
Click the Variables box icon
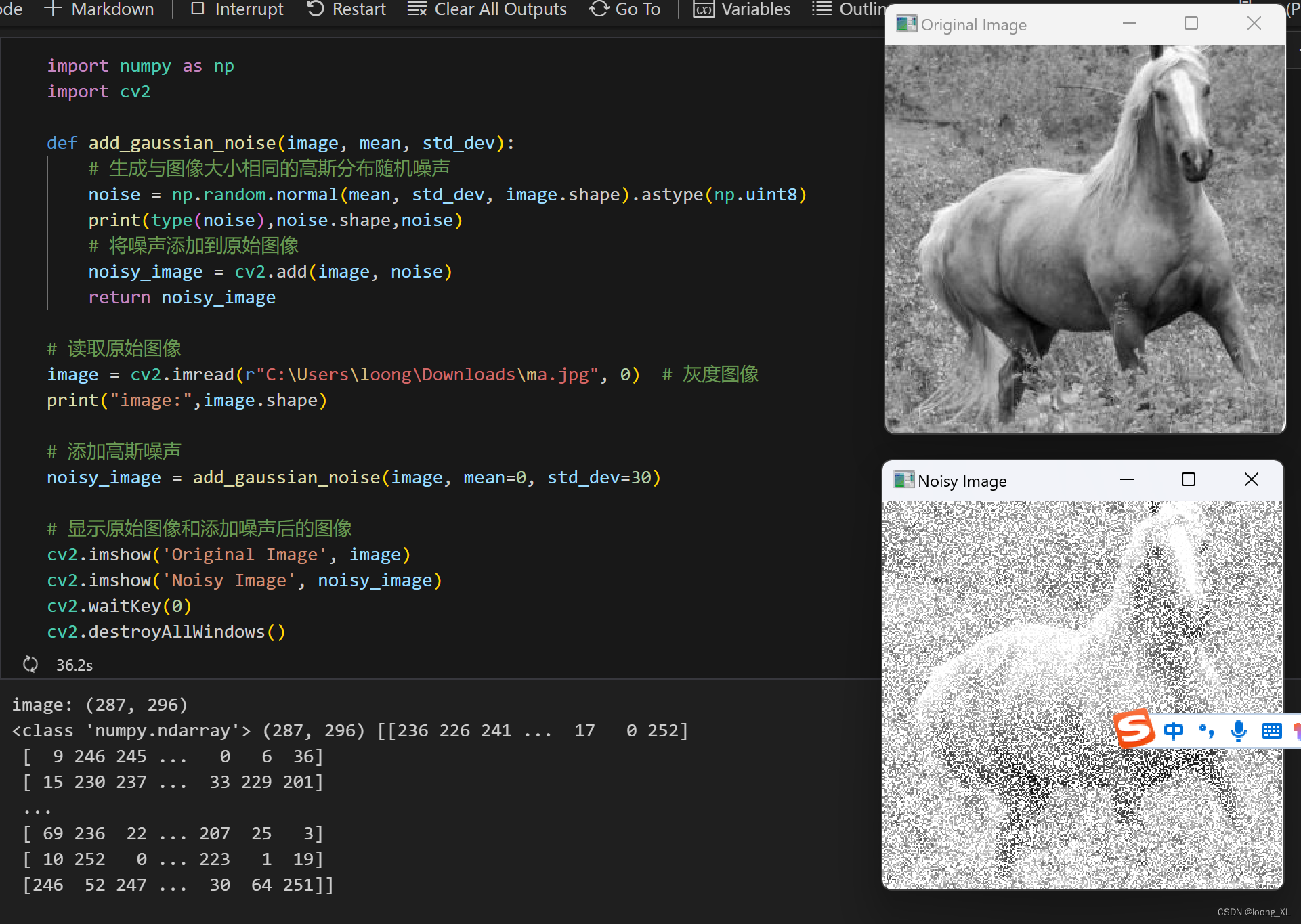point(704,9)
